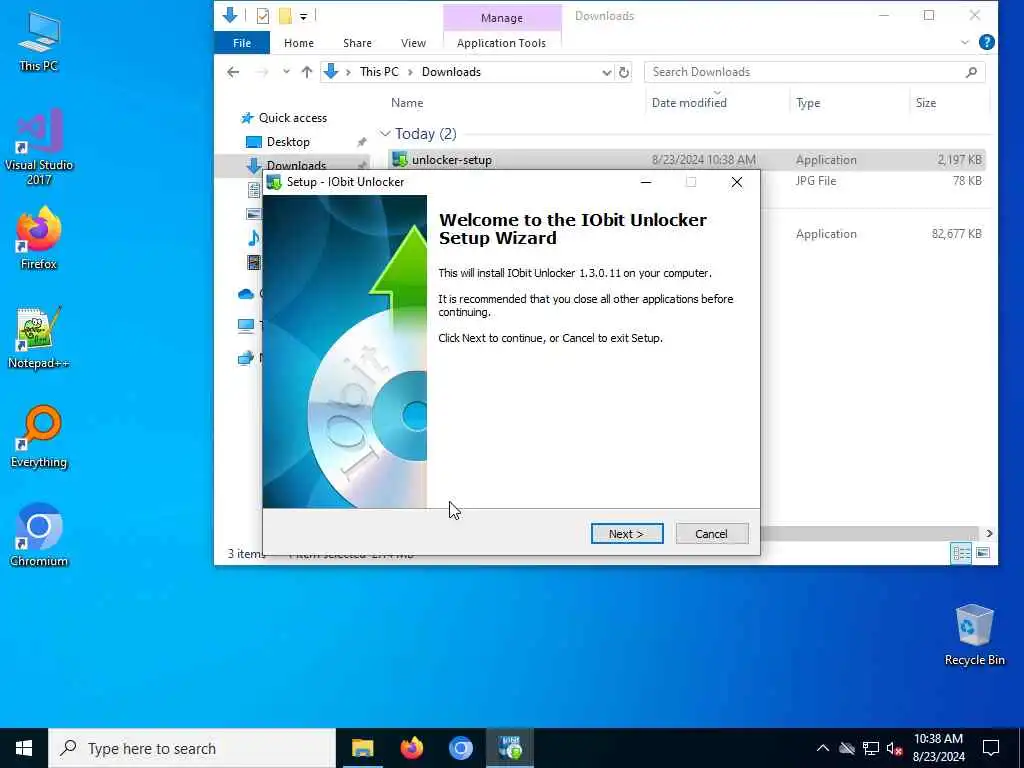
Task: Click the Network icon in sidebar
Action: click(x=246, y=357)
